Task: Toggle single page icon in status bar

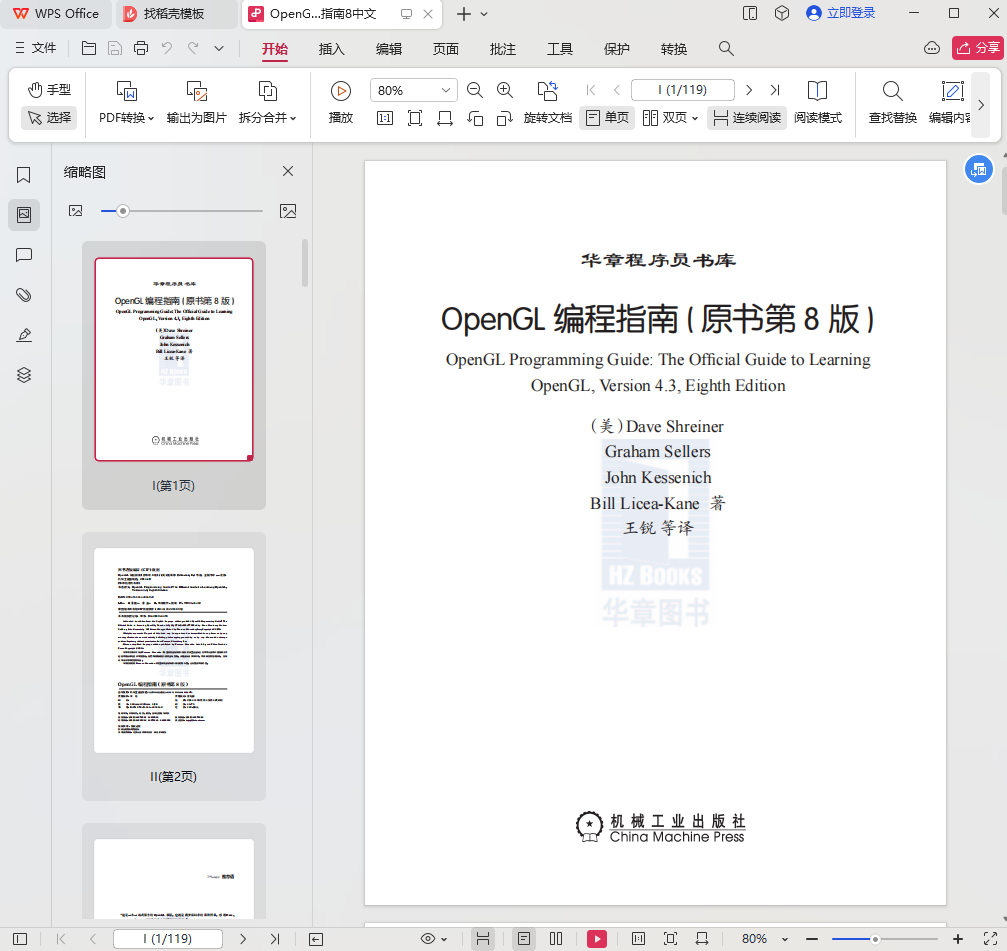Action: [524, 939]
